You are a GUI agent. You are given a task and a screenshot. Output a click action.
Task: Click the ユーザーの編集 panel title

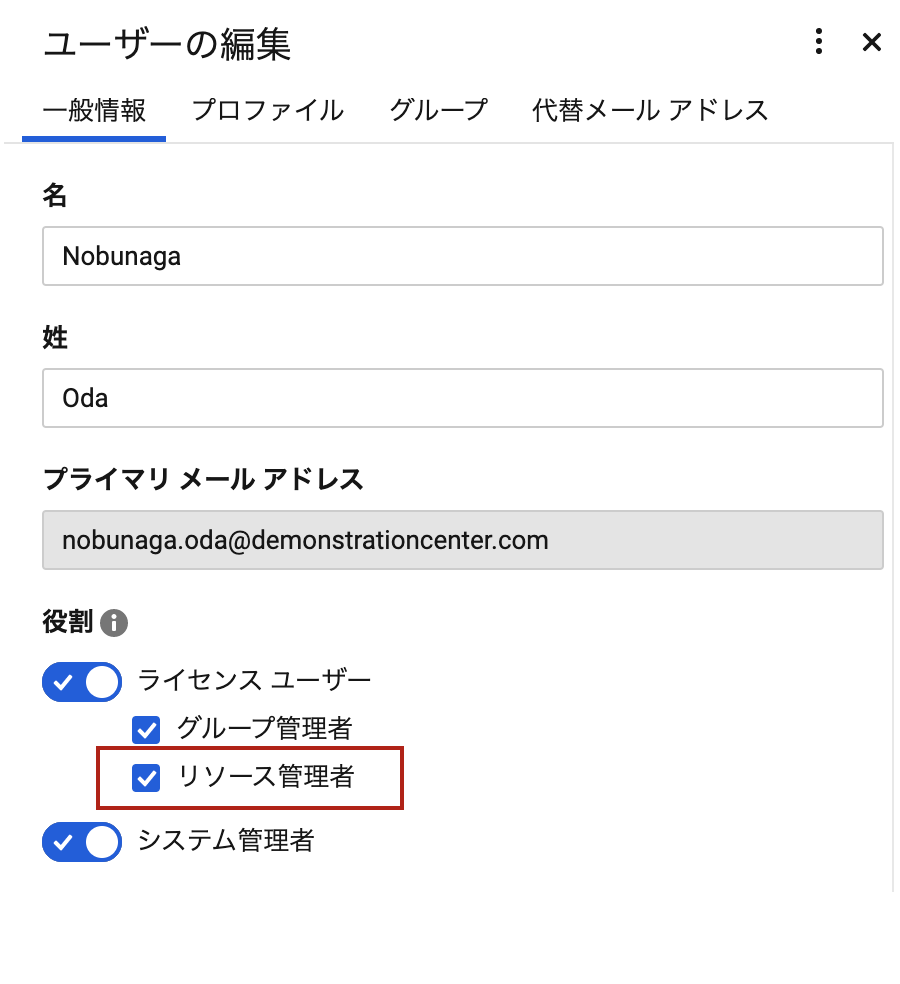tap(167, 45)
